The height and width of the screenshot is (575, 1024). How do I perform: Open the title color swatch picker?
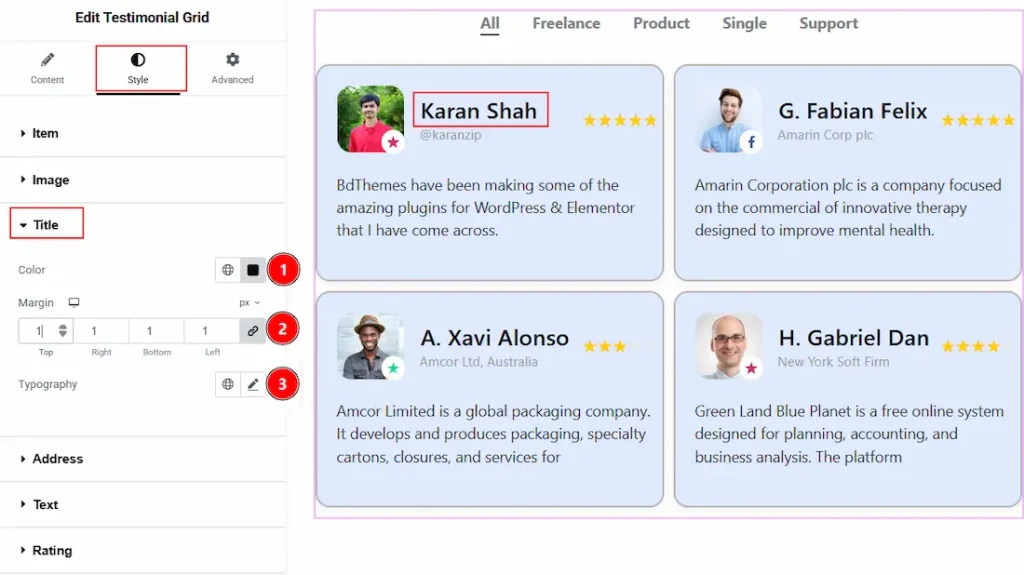[x=253, y=270]
